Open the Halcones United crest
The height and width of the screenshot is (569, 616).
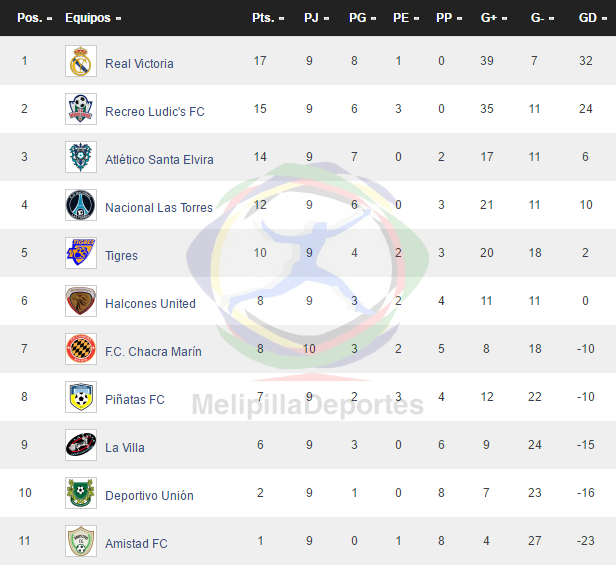81,301
